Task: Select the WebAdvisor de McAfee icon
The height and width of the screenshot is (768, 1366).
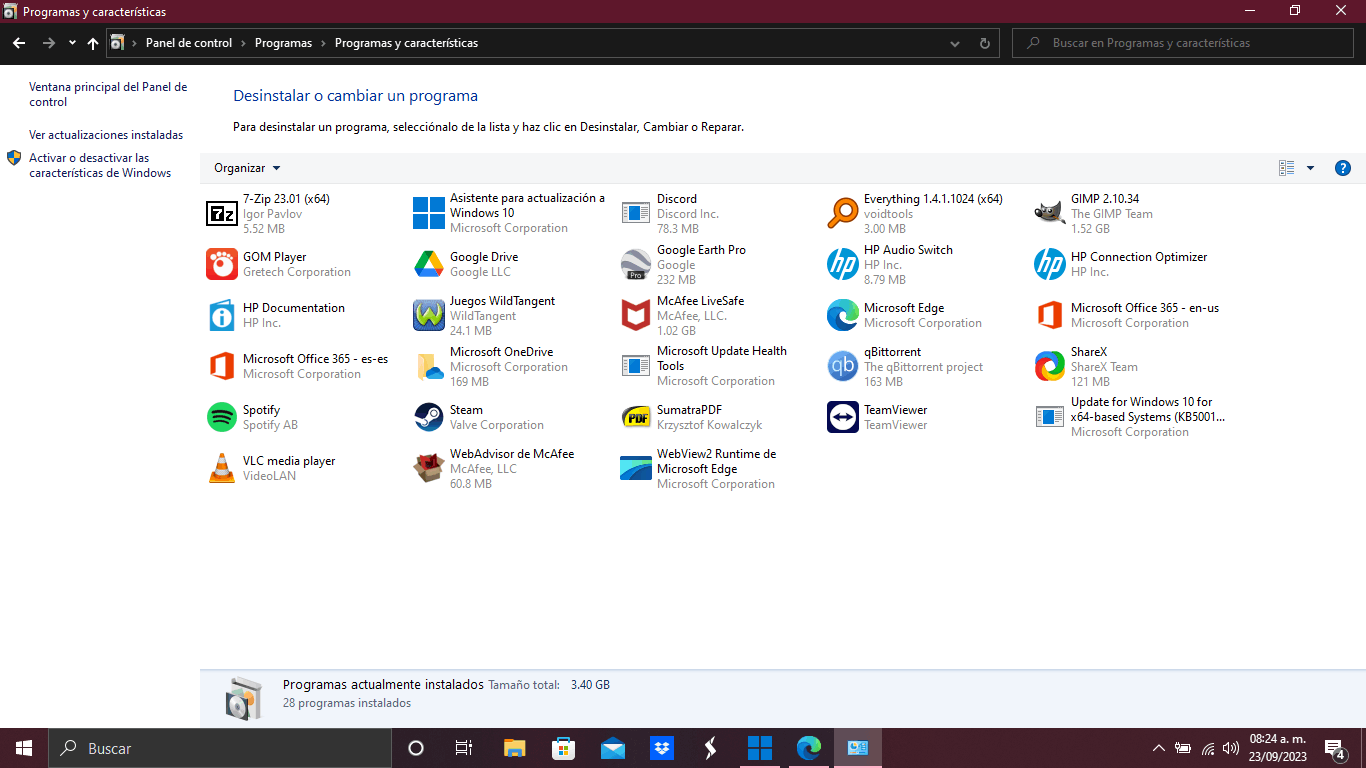Action: [428, 468]
